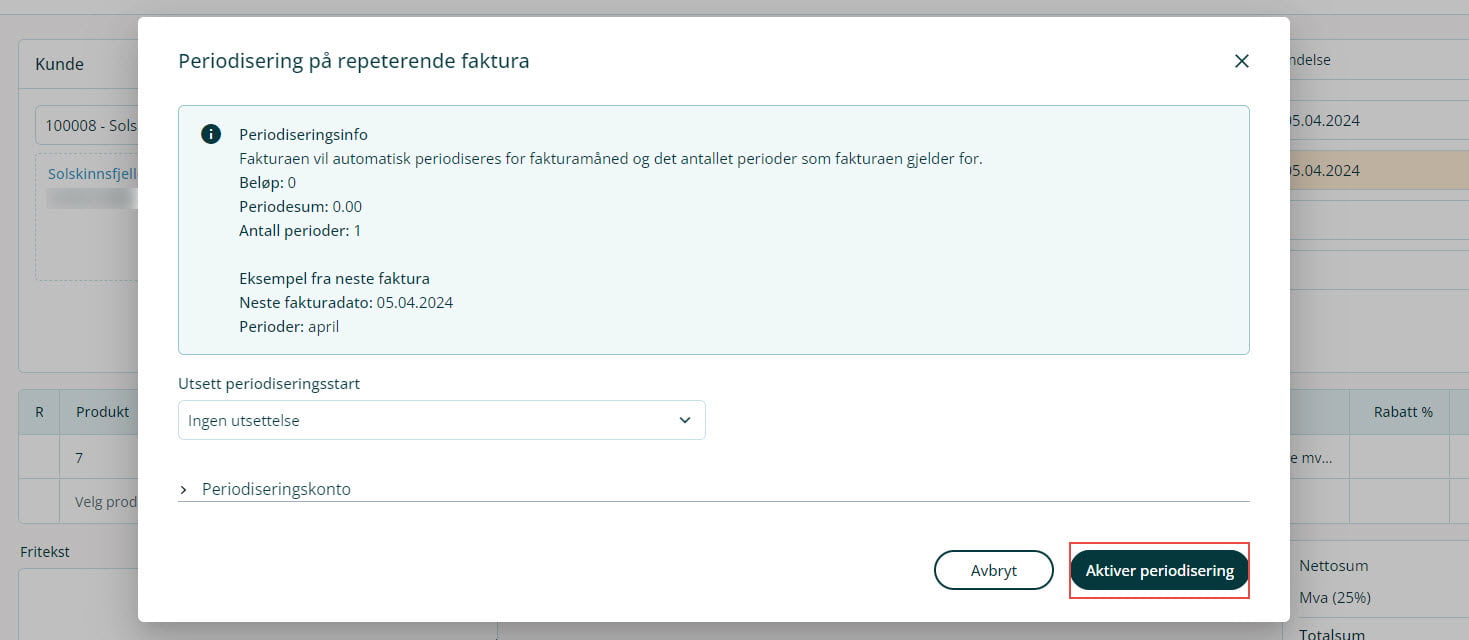Click the customer field '100008 - Sols' in background
This screenshot has height=640, width=1469.
[87, 127]
